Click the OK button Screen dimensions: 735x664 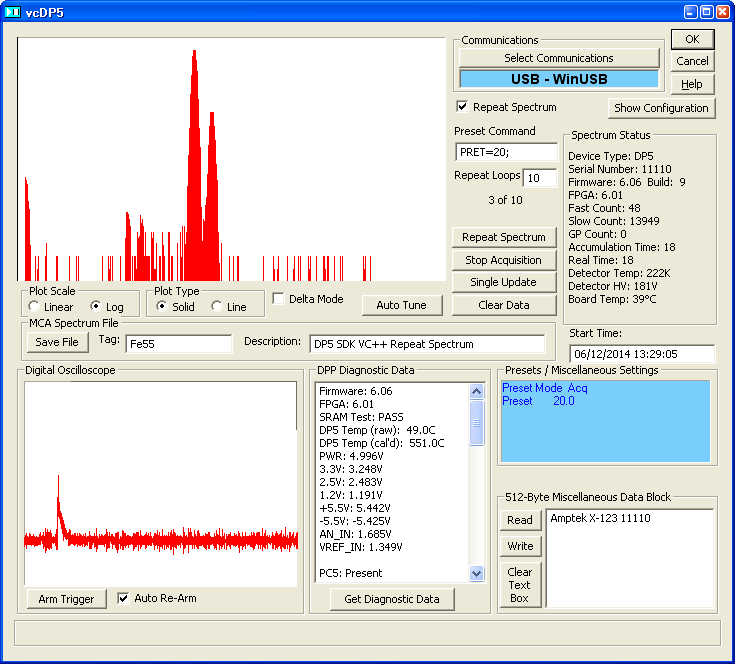[692, 39]
